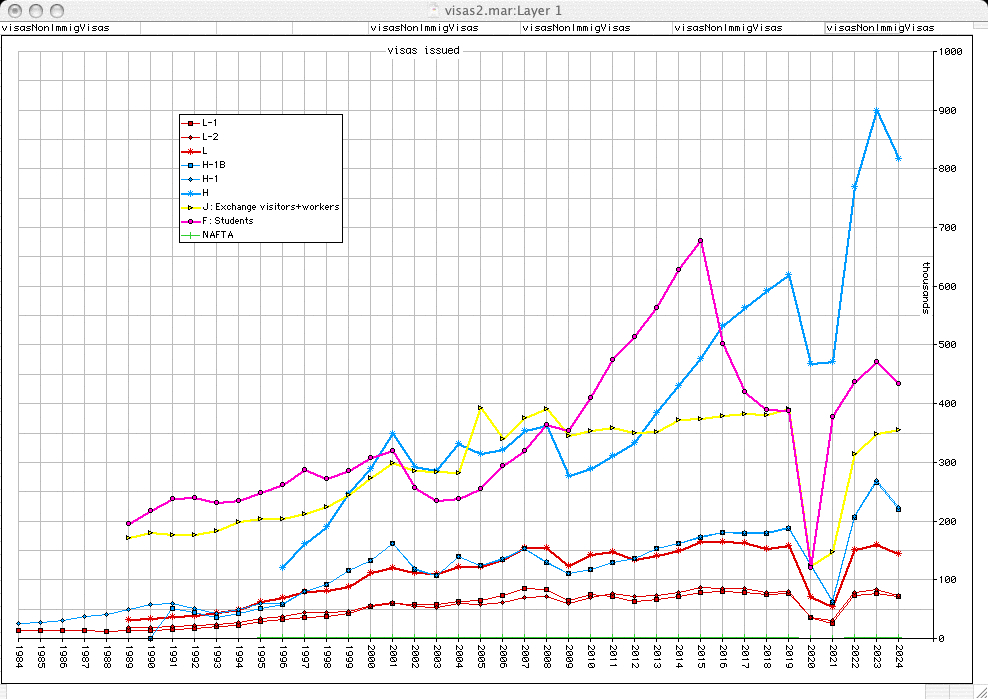Pick the magenta F: Students legend swatch
The height and width of the screenshot is (699, 988).
pyautogui.click(x=190, y=220)
